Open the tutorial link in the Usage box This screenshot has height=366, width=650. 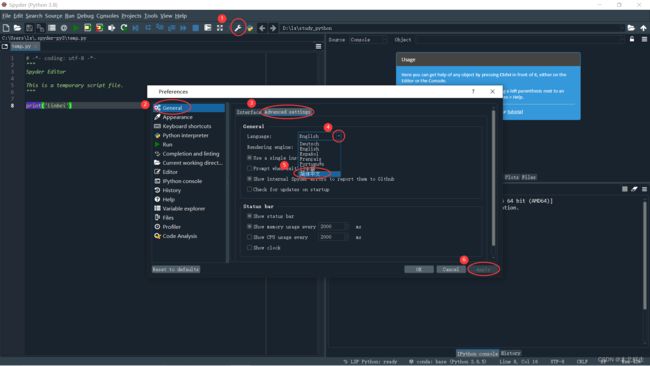(515, 112)
